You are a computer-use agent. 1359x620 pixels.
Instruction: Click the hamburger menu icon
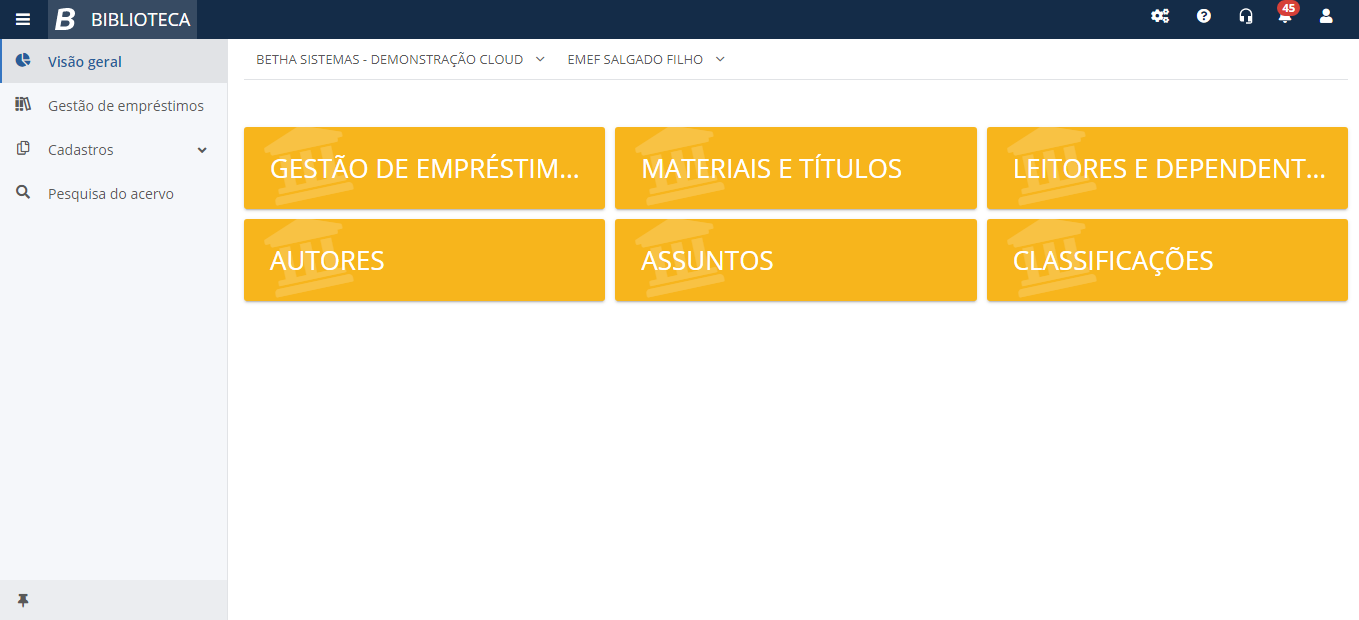(x=23, y=19)
